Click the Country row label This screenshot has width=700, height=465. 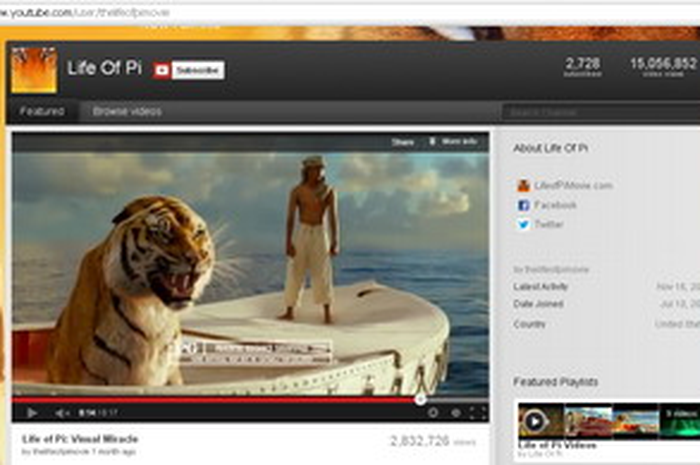[529, 324]
